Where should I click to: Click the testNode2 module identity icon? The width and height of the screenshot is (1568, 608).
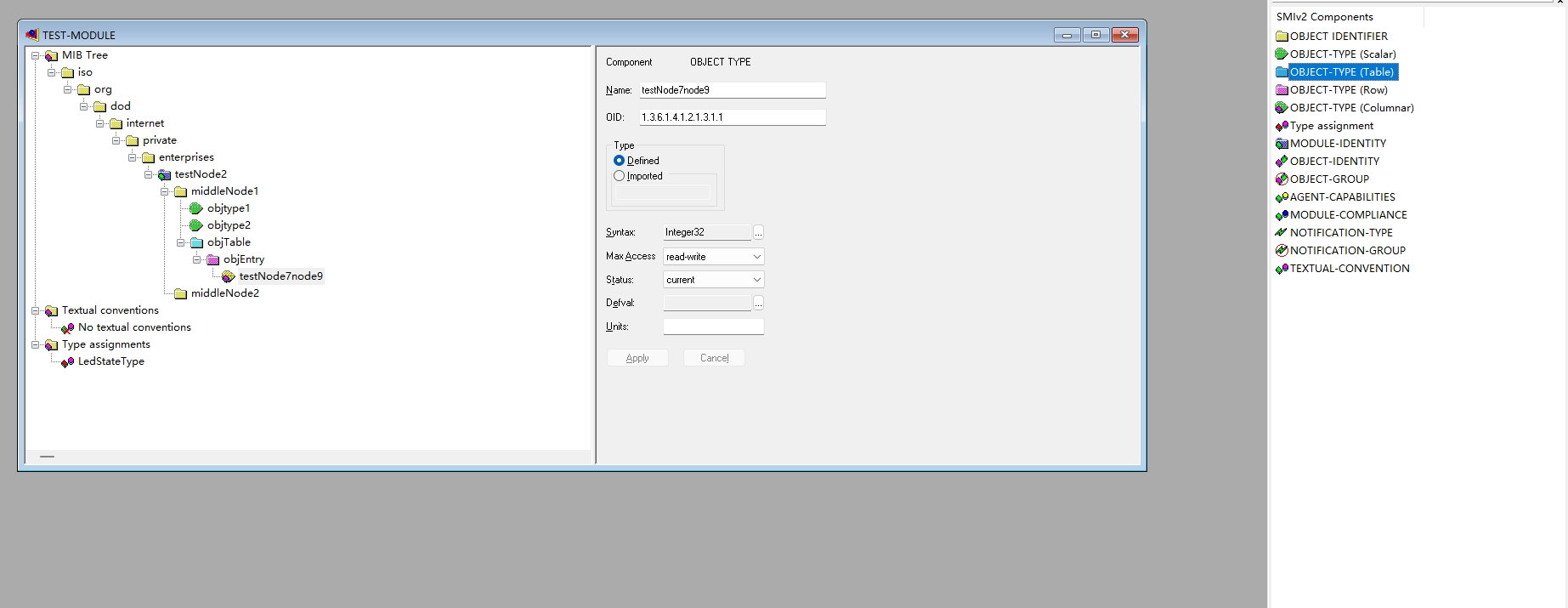(164, 174)
